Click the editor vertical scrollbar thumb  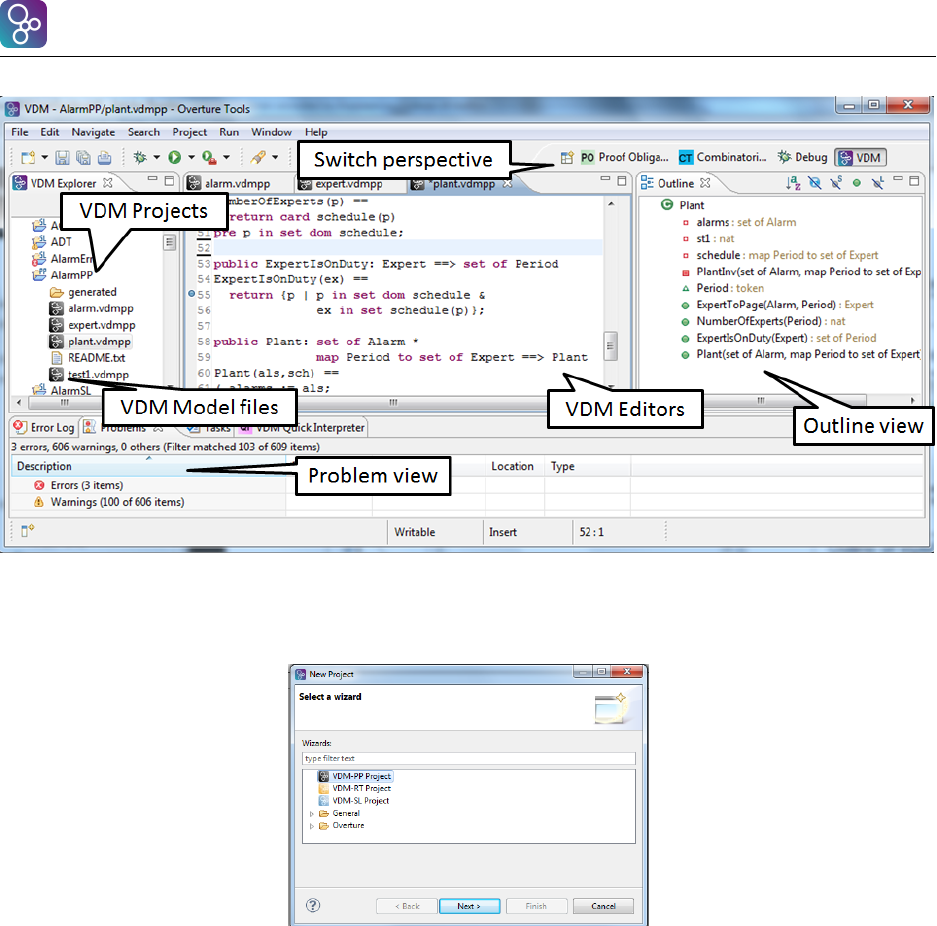[611, 346]
